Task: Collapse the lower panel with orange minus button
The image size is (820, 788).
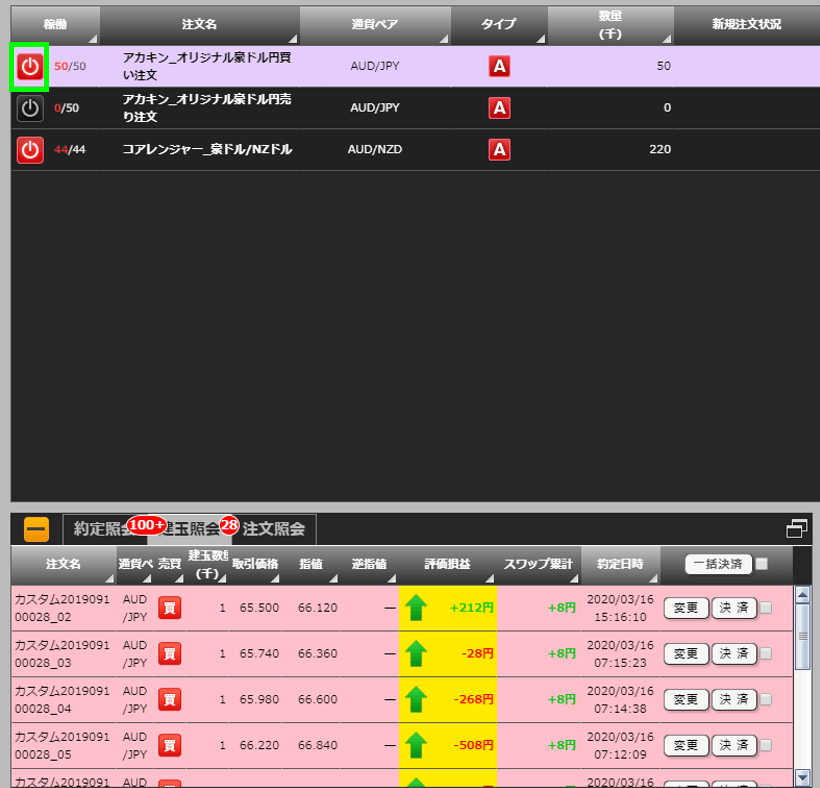Action: click(x=36, y=529)
